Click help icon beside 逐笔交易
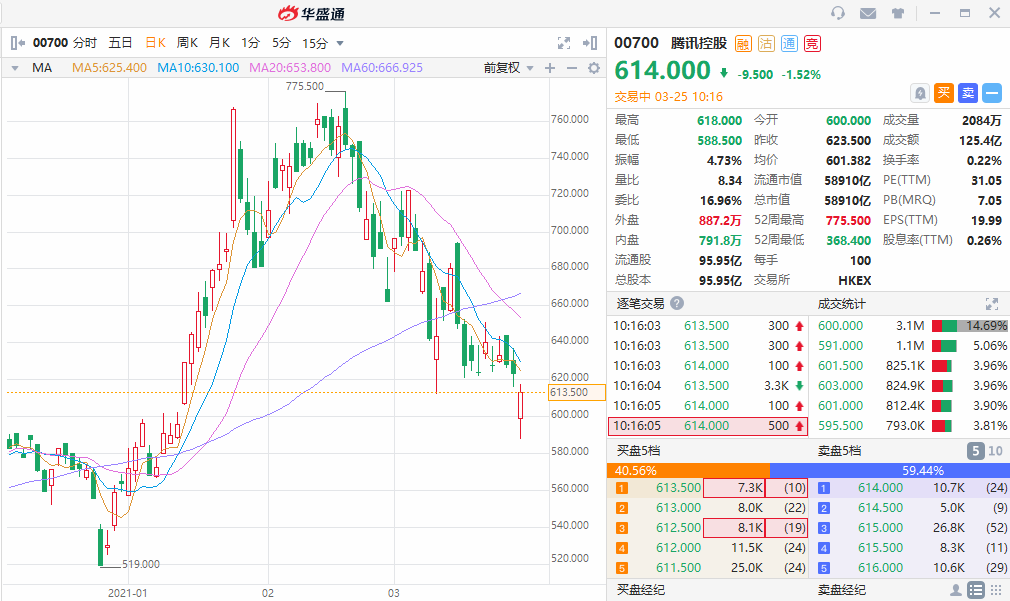This screenshot has height=601, width=1010. [x=677, y=303]
